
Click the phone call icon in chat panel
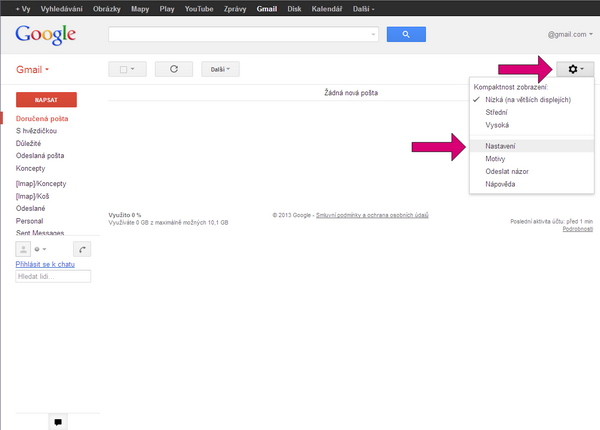click(82, 249)
